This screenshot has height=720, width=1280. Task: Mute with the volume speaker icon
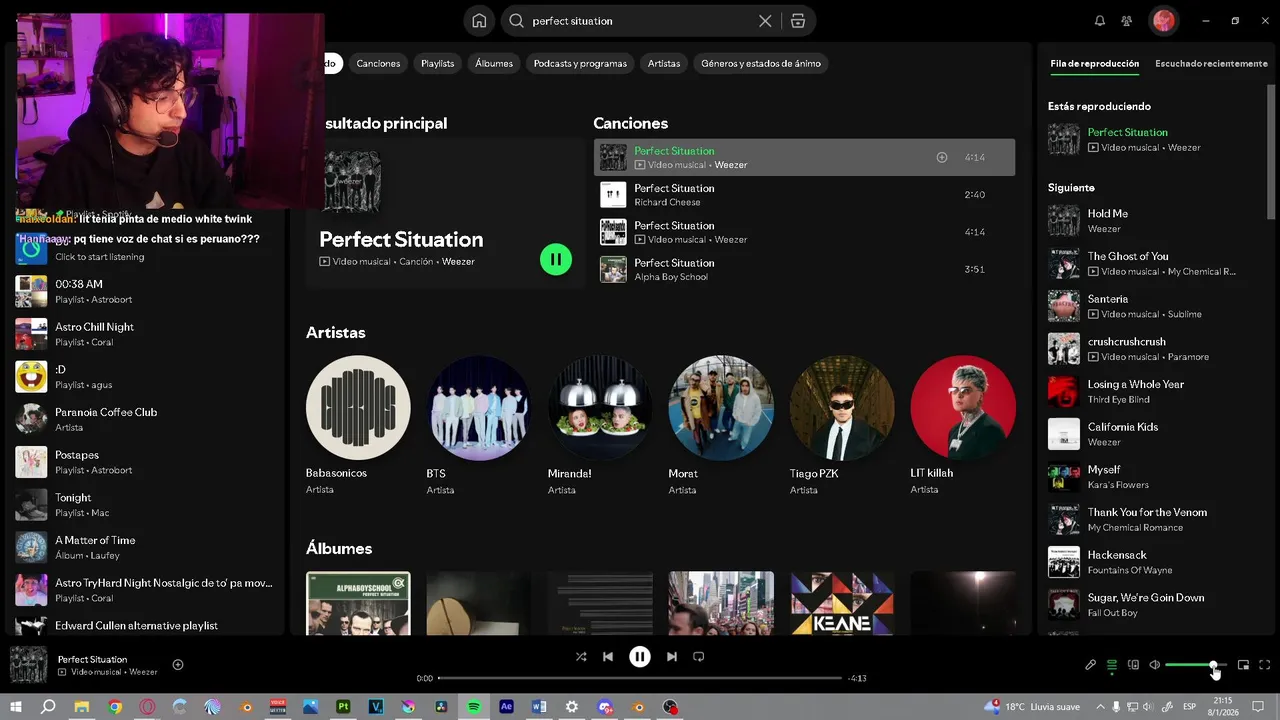(x=1154, y=665)
